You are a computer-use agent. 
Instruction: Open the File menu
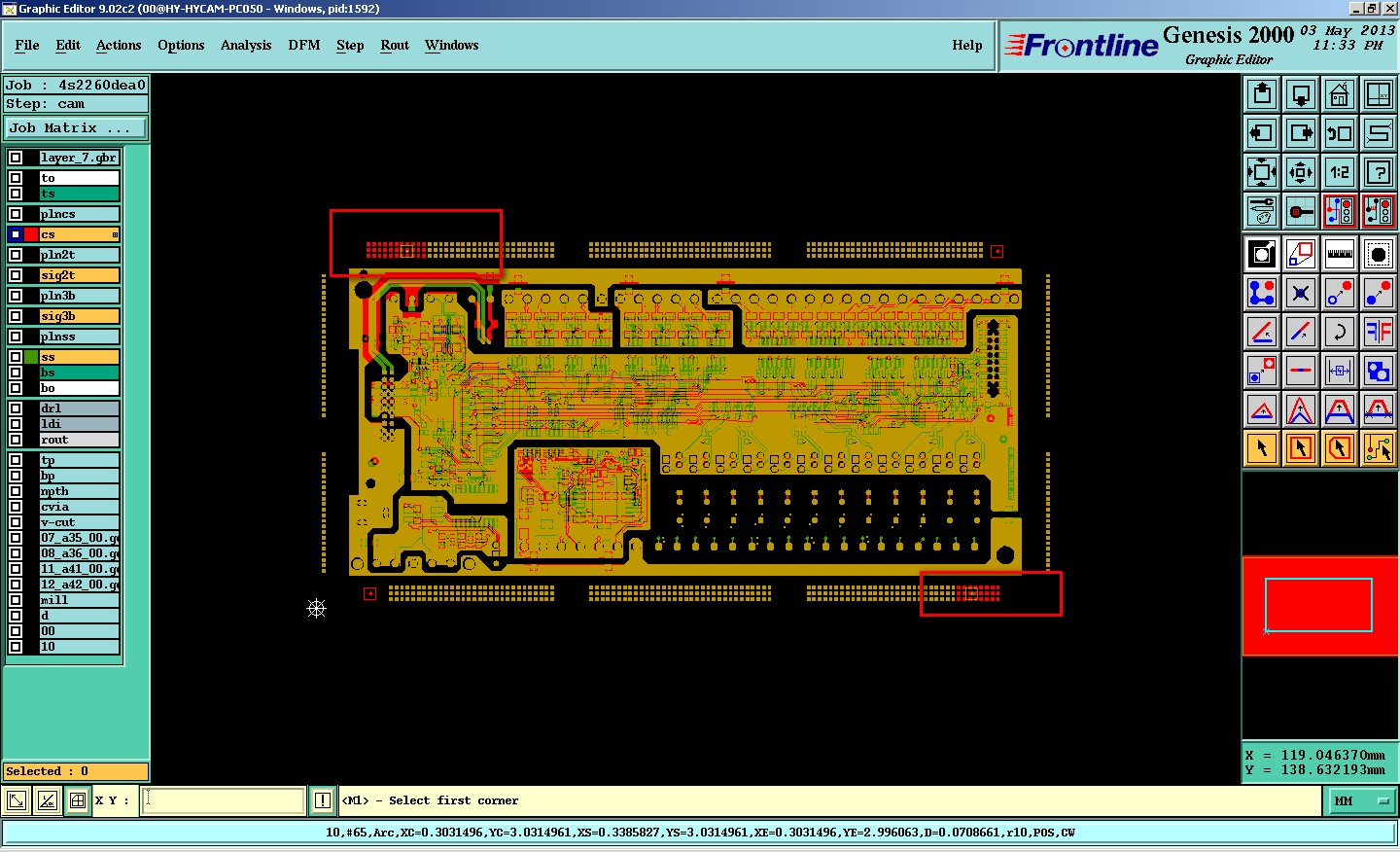click(x=27, y=45)
